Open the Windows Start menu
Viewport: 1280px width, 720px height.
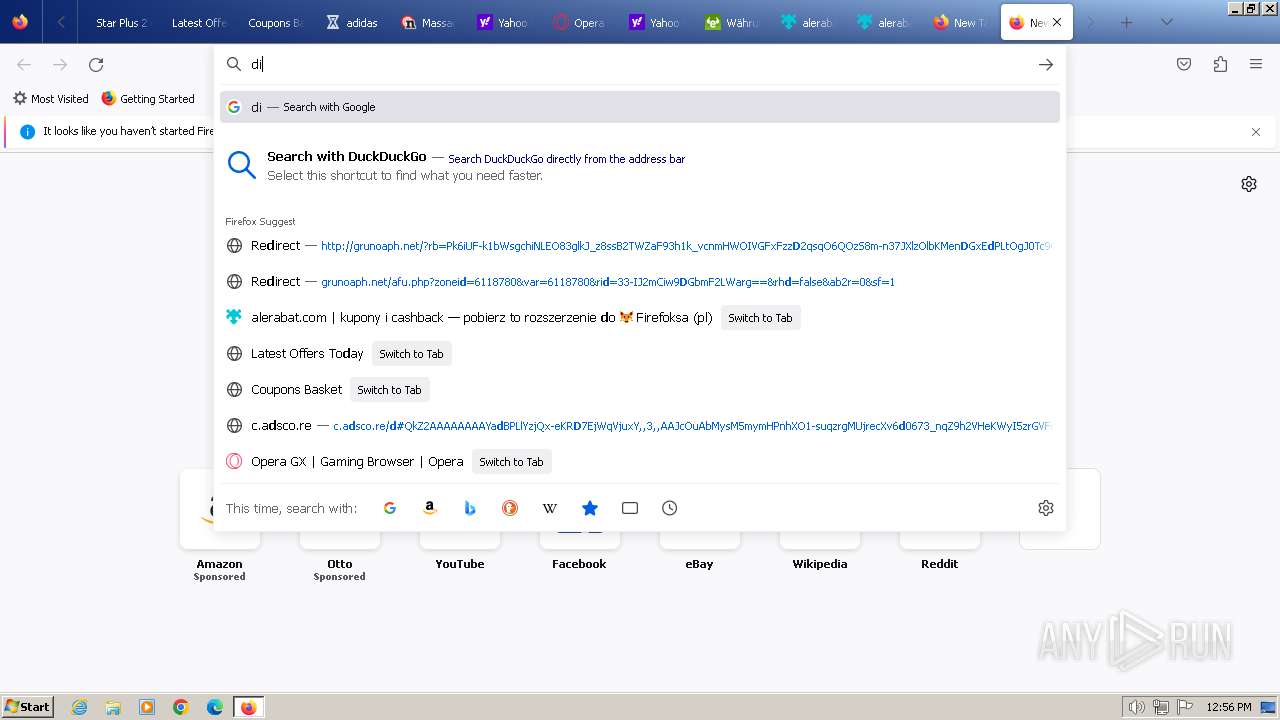[28, 707]
